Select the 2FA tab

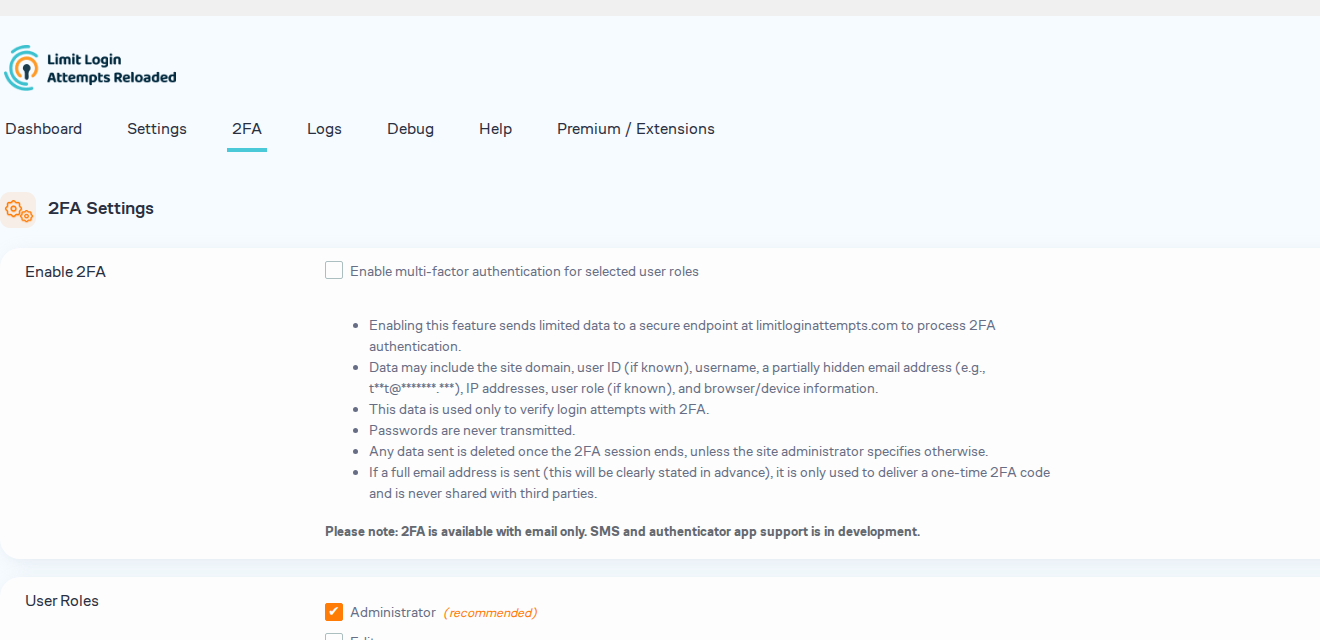pyautogui.click(x=247, y=129)
